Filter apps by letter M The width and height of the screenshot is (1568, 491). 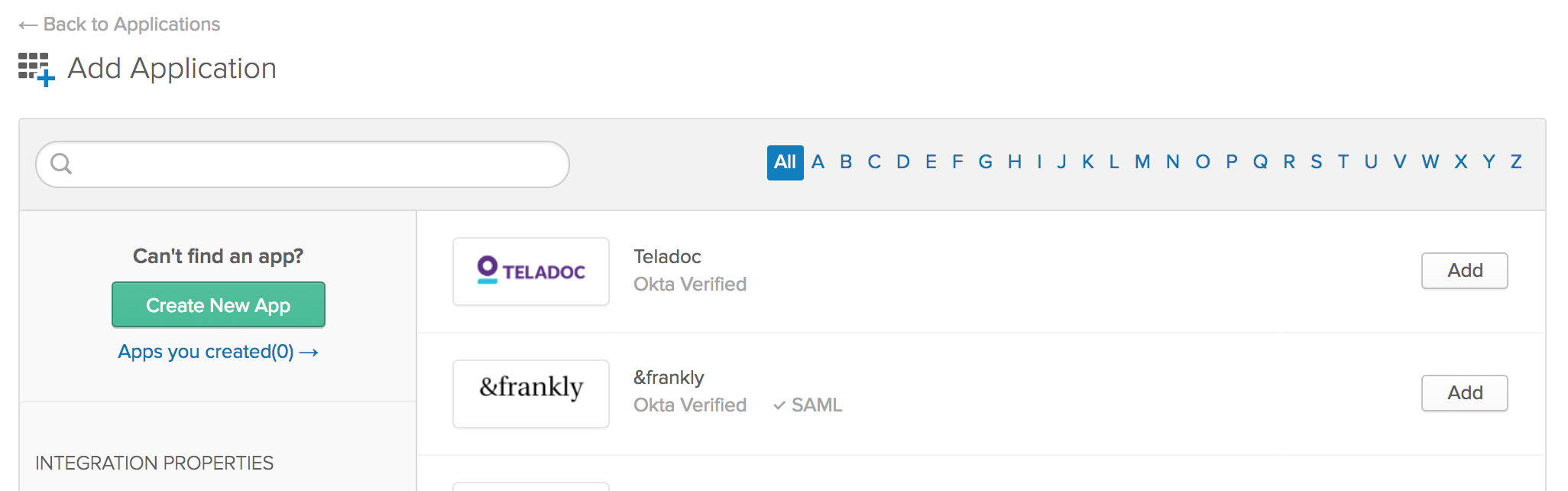pos(1142,162)
